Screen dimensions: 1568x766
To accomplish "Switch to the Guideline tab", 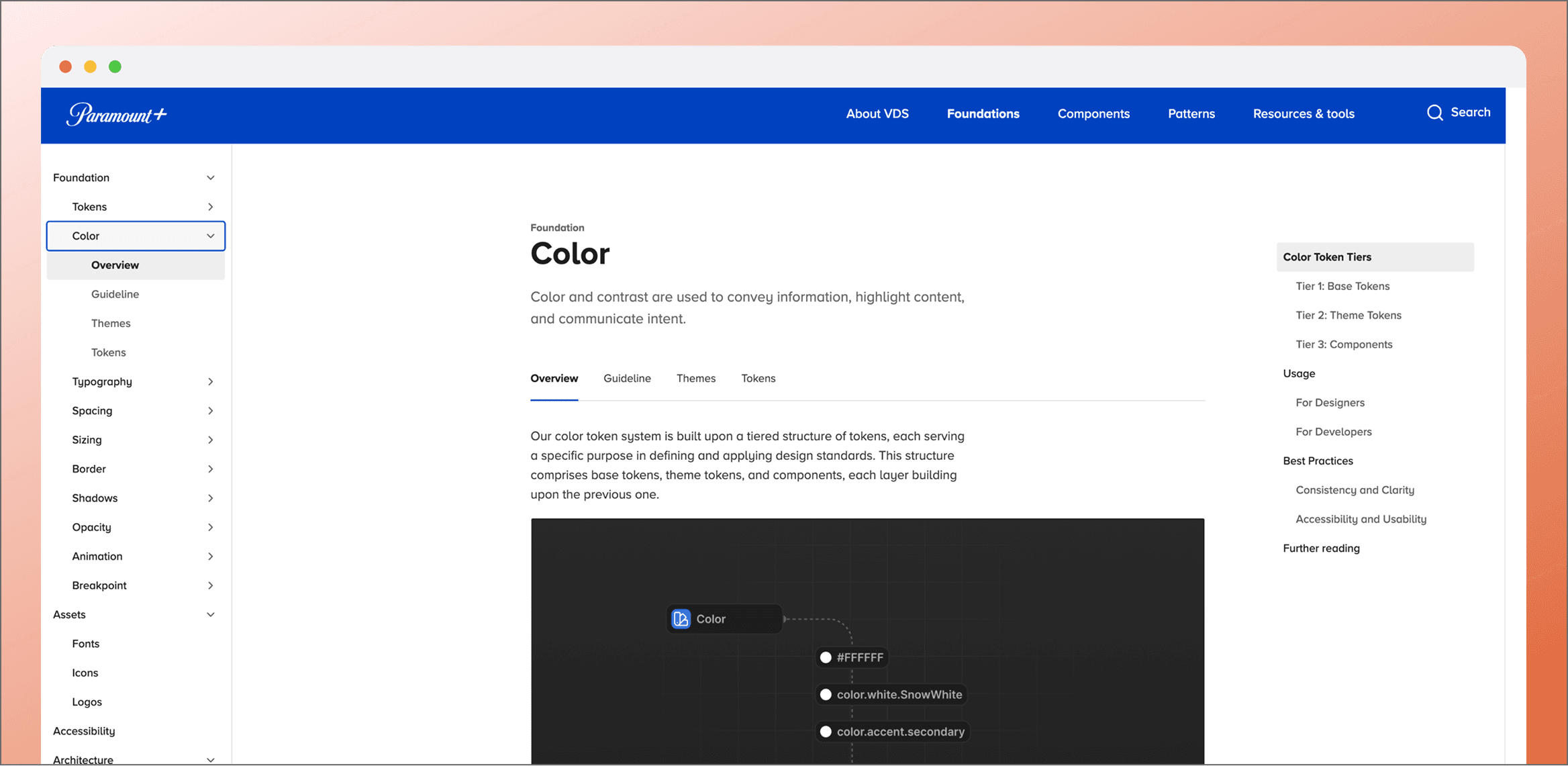I will 626,378.
